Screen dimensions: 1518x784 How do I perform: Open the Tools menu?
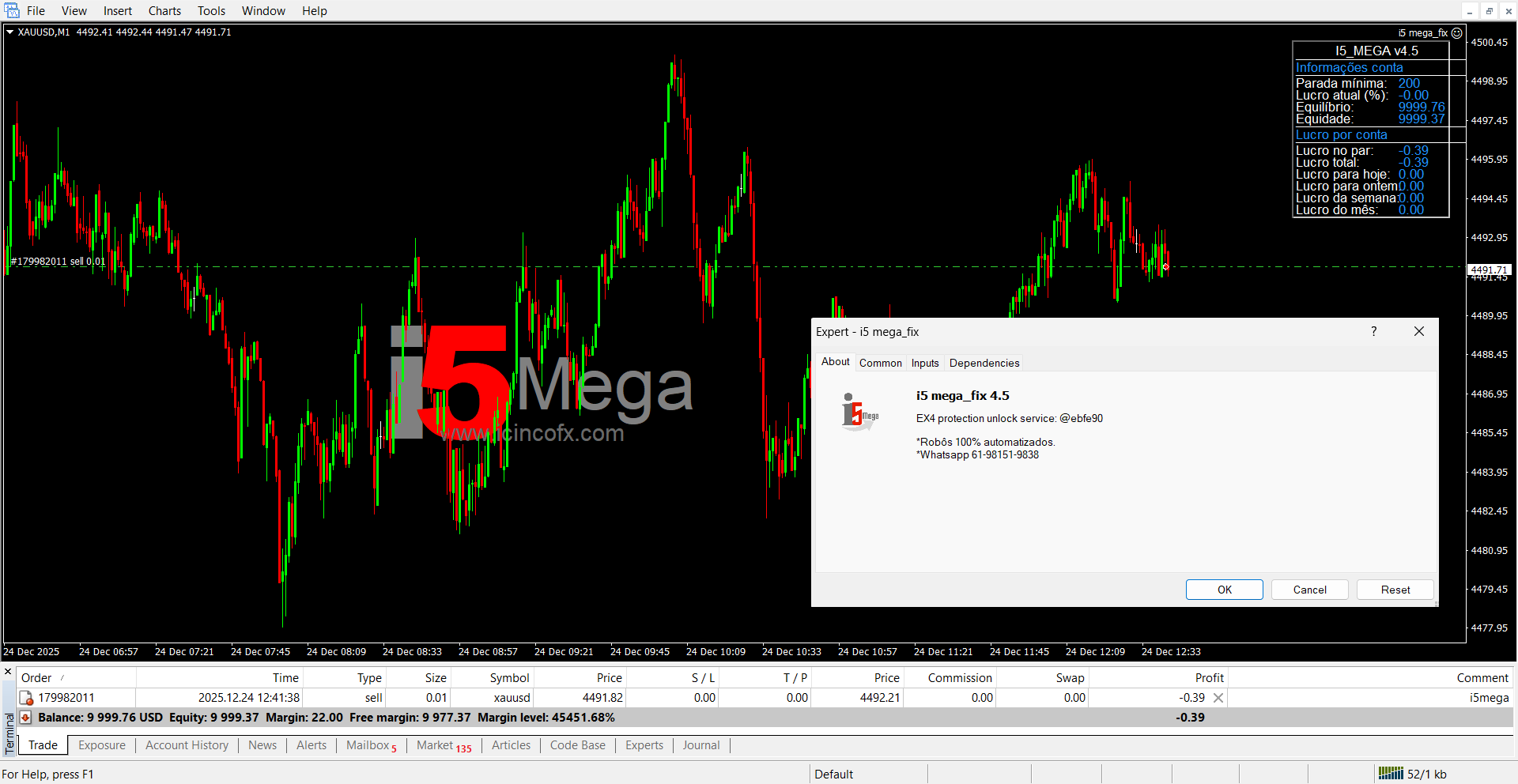[x=211, y=11]
